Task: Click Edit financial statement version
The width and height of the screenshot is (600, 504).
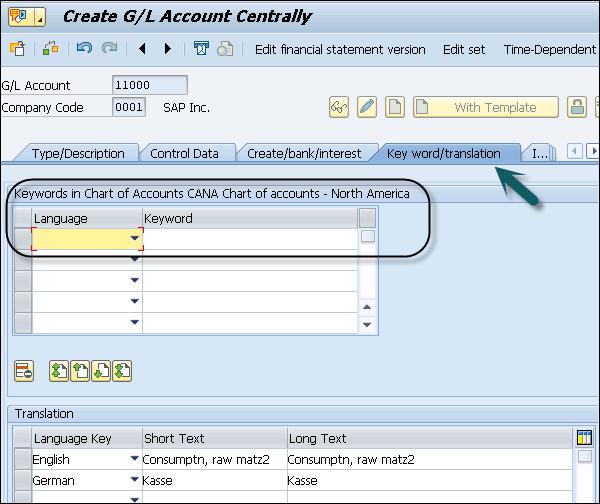Action: pos(340,49)
